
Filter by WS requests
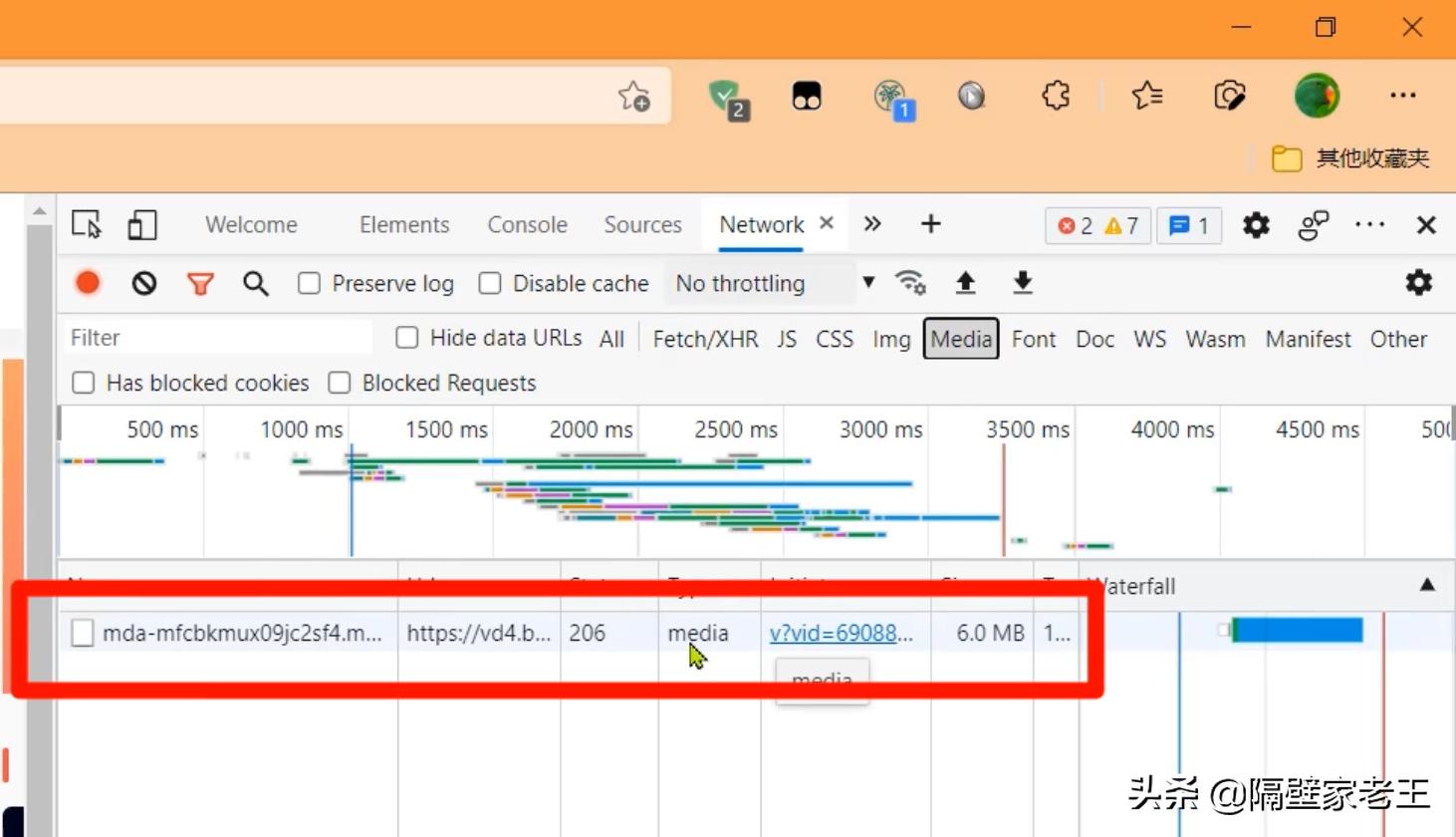(x=1149, y=339)
